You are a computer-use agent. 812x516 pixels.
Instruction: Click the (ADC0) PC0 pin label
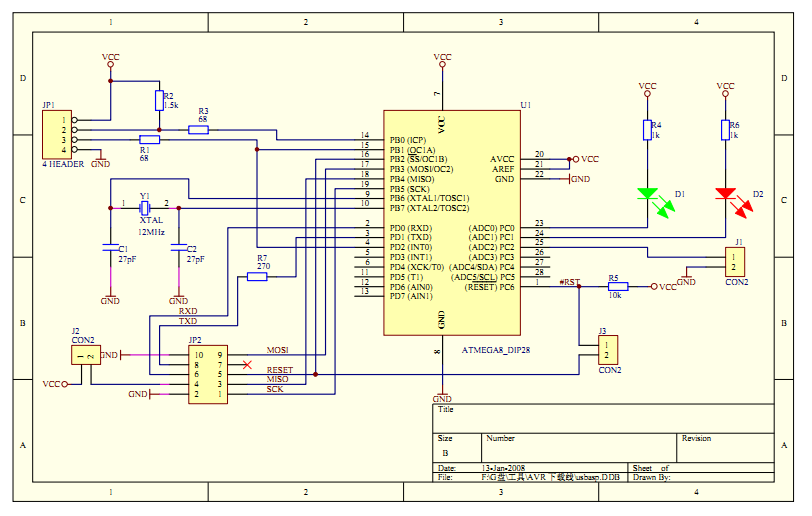(x=491, y=228)
